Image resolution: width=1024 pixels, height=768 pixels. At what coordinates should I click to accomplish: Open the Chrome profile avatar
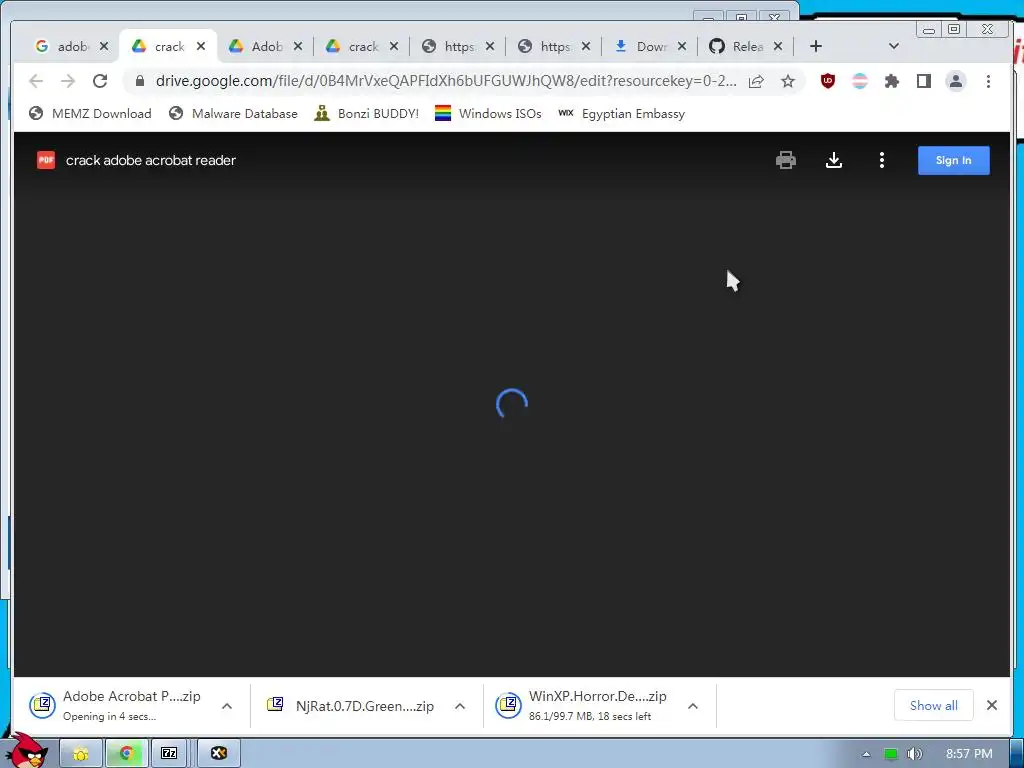[955, 81]
